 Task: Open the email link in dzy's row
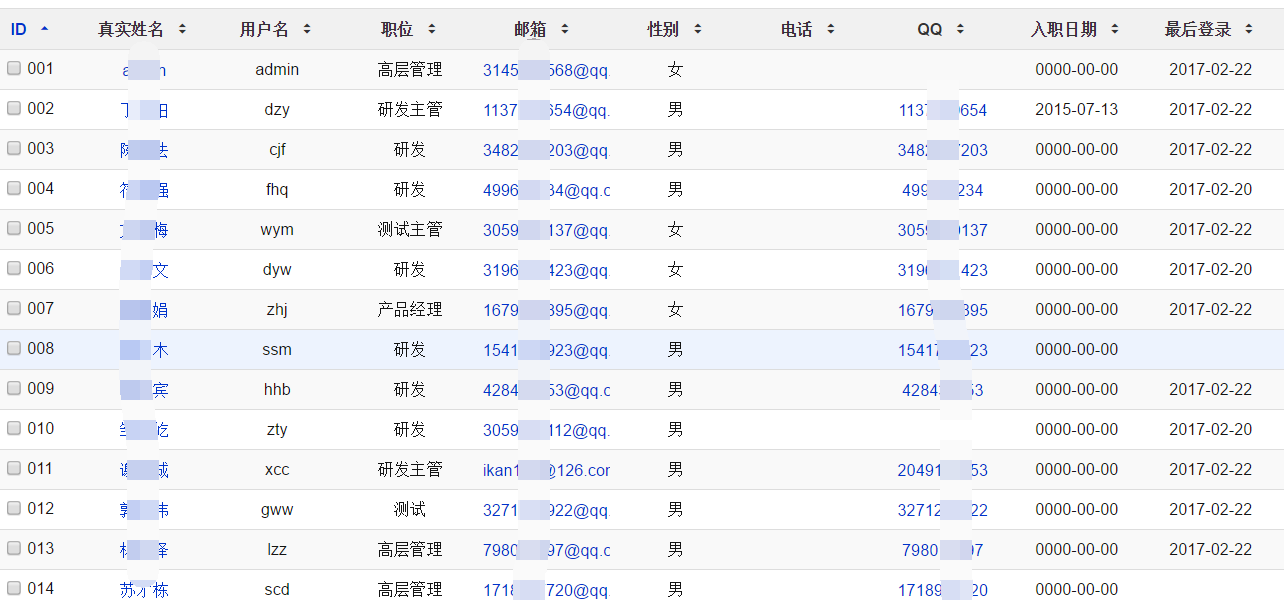(546, 110)
